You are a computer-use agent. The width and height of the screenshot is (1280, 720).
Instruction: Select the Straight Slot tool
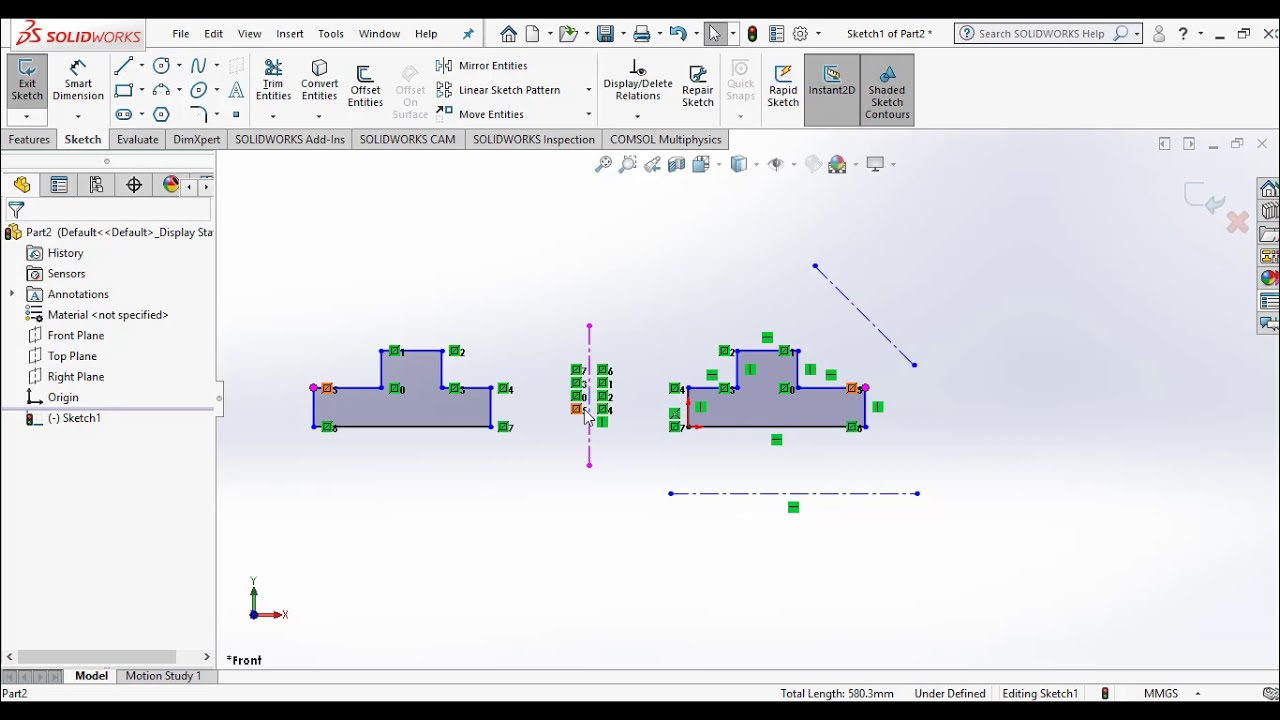coord(124,114)
